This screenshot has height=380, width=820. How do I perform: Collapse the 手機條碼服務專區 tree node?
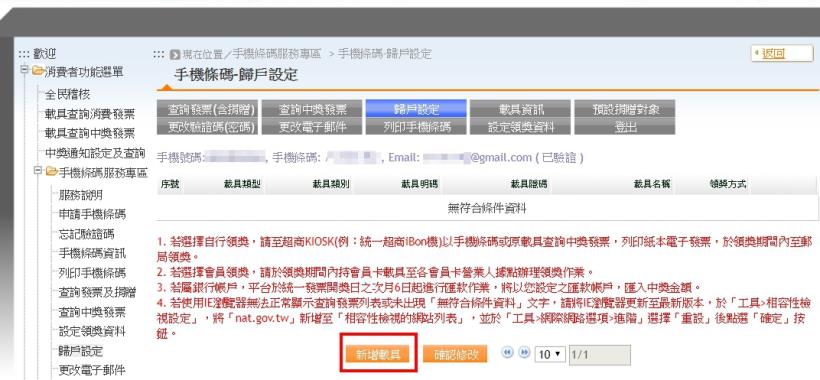click(38, 171)
